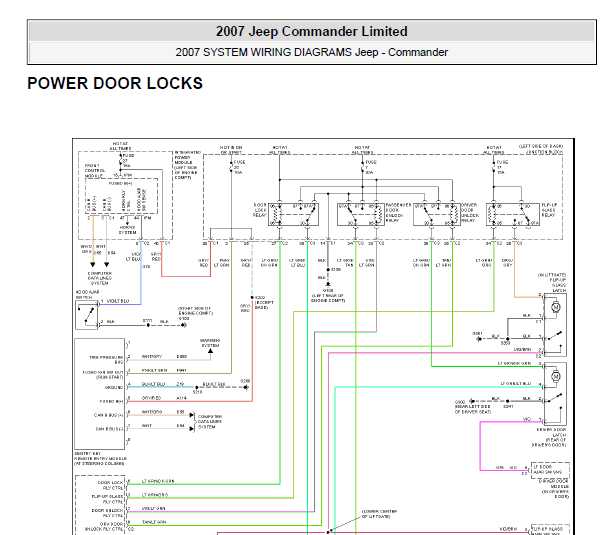Click 'FLIP-UP GLASS RLY CTRL' pin label

pos(107,499)
